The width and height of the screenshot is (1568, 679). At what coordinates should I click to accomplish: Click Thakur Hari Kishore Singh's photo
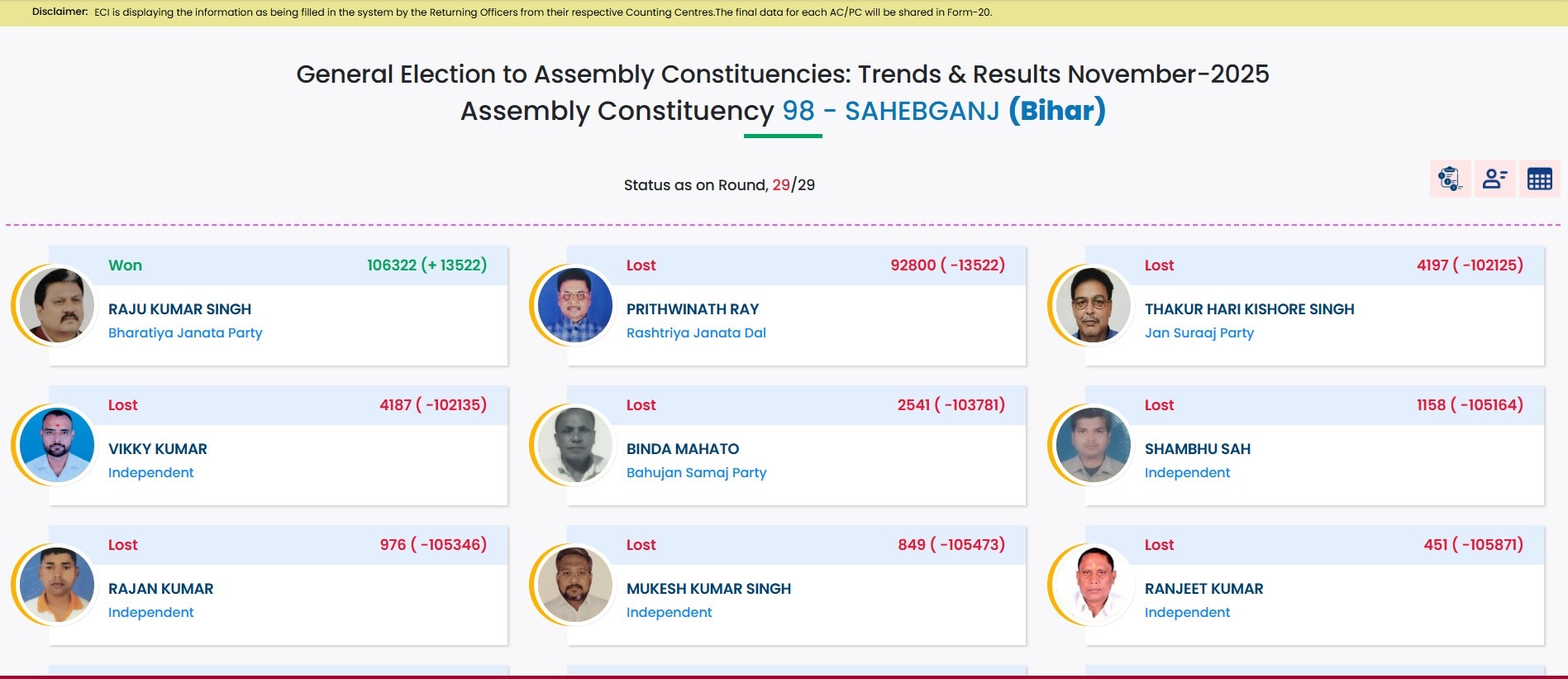click(1093, 305)
